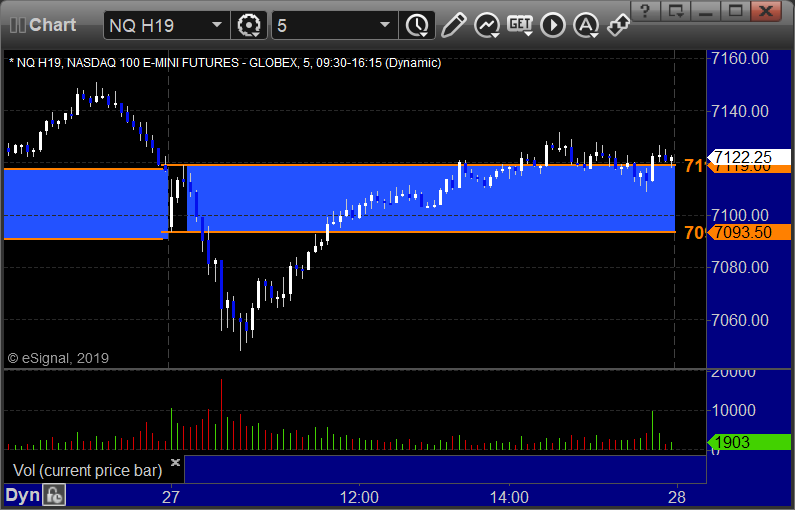The height and width of the screenshot is (510, 795).
Task: Expand the interval 5 dropdown
Action: coord(385,25)
